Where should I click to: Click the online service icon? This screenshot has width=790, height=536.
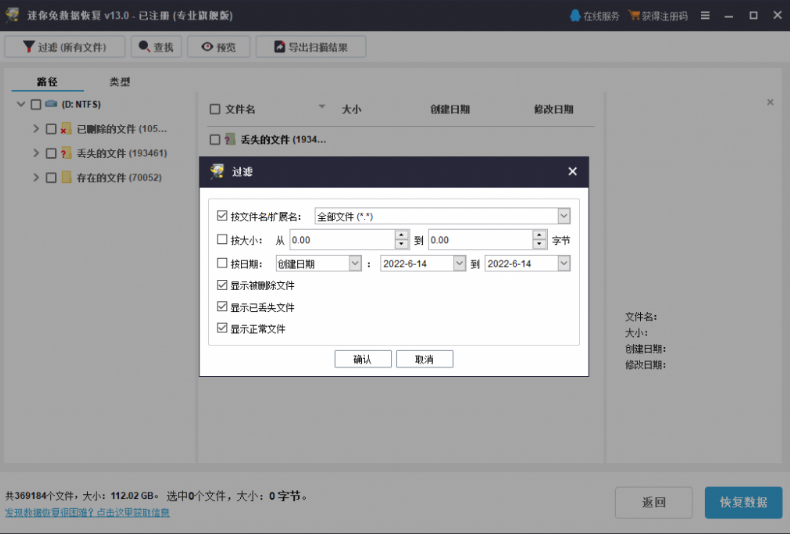pyautogui.click(x=575, y=16)
